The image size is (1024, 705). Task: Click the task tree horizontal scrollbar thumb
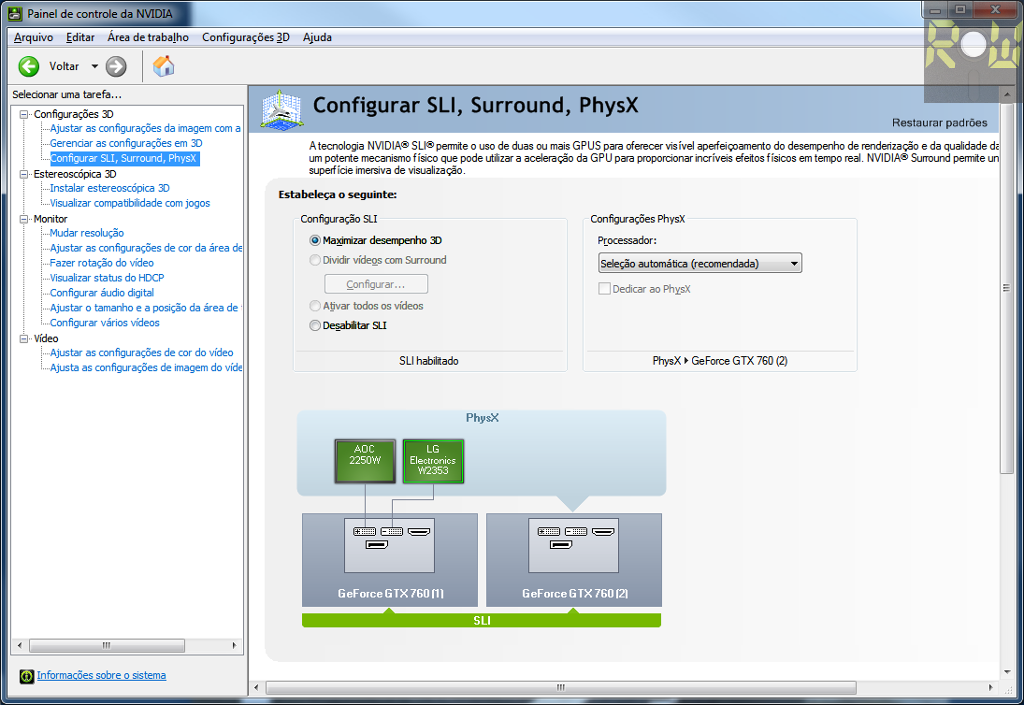tap(107, 646)
